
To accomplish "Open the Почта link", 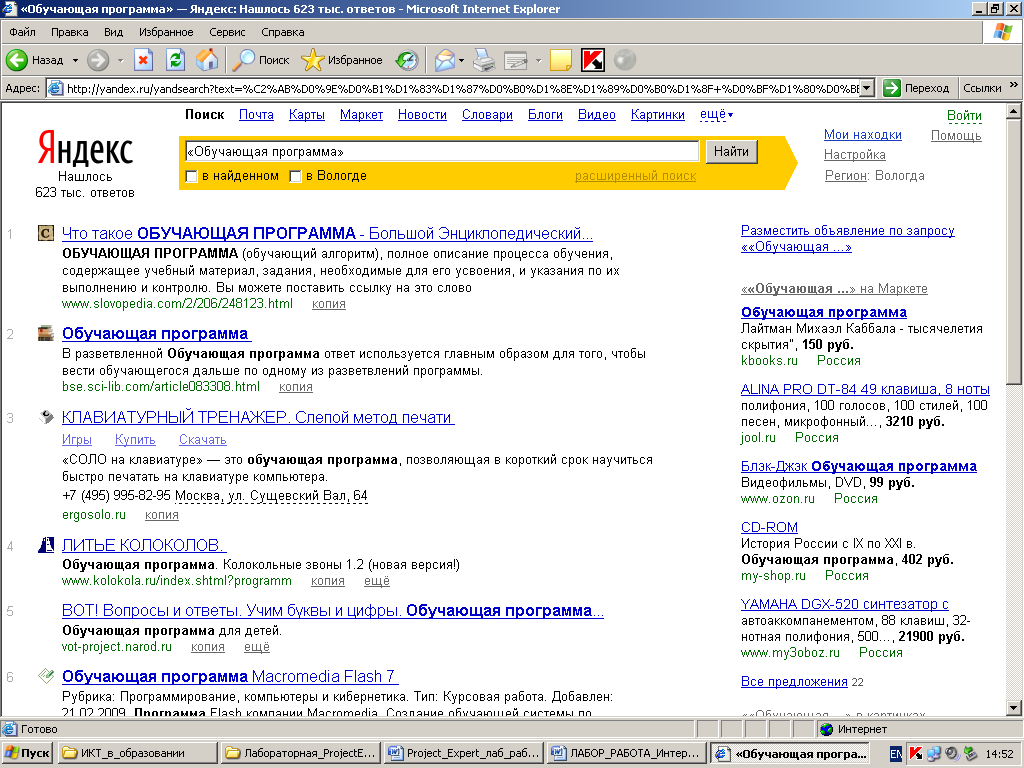I will point(256,114).
